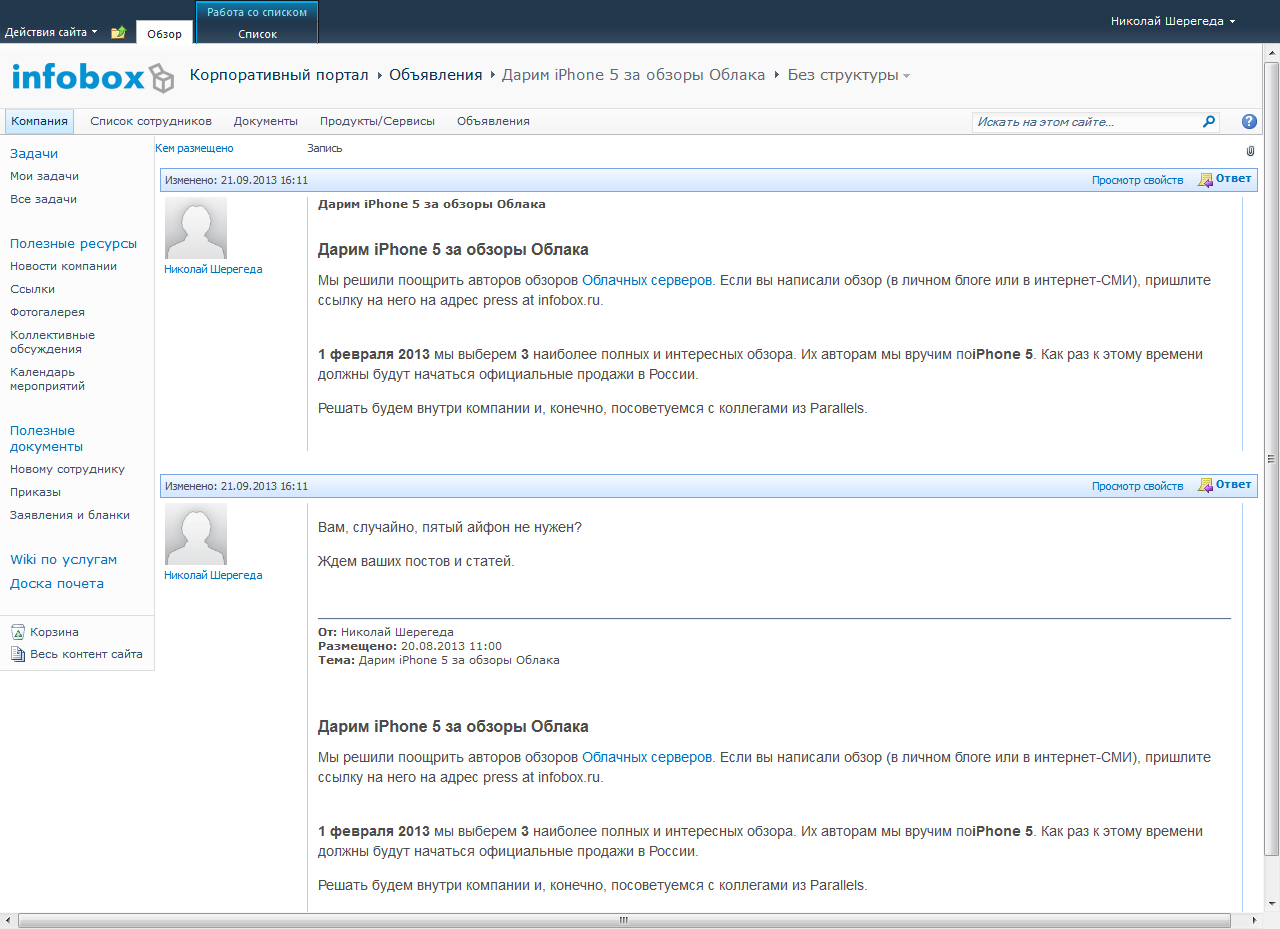Open Полезные ресурсы sidebar heading
The image size is (1280, 929).
coord(74,243)
